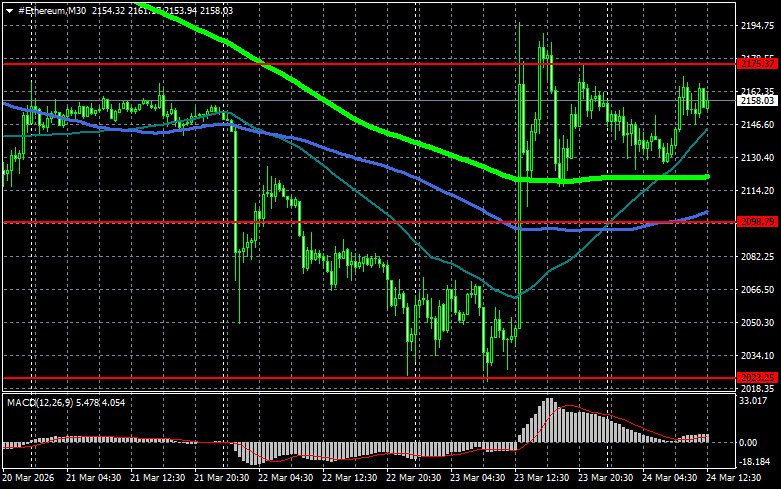Image resolution: width=781 pixels, height=489 pixels.
Task: Click the 24 Mar 12:30 time label
Action: click(x=734, y=478)
